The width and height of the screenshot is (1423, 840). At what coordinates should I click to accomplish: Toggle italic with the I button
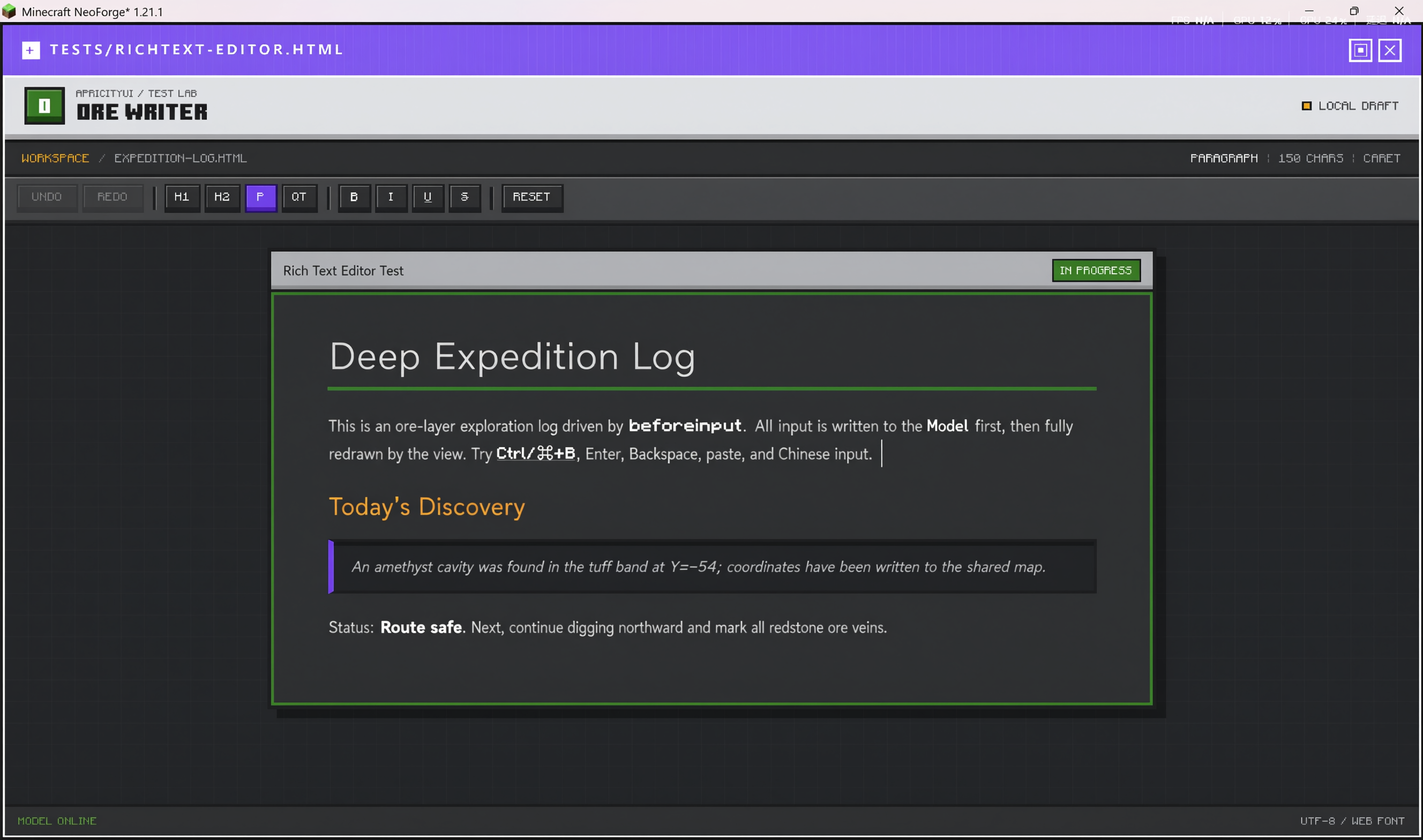click(391, 197)
